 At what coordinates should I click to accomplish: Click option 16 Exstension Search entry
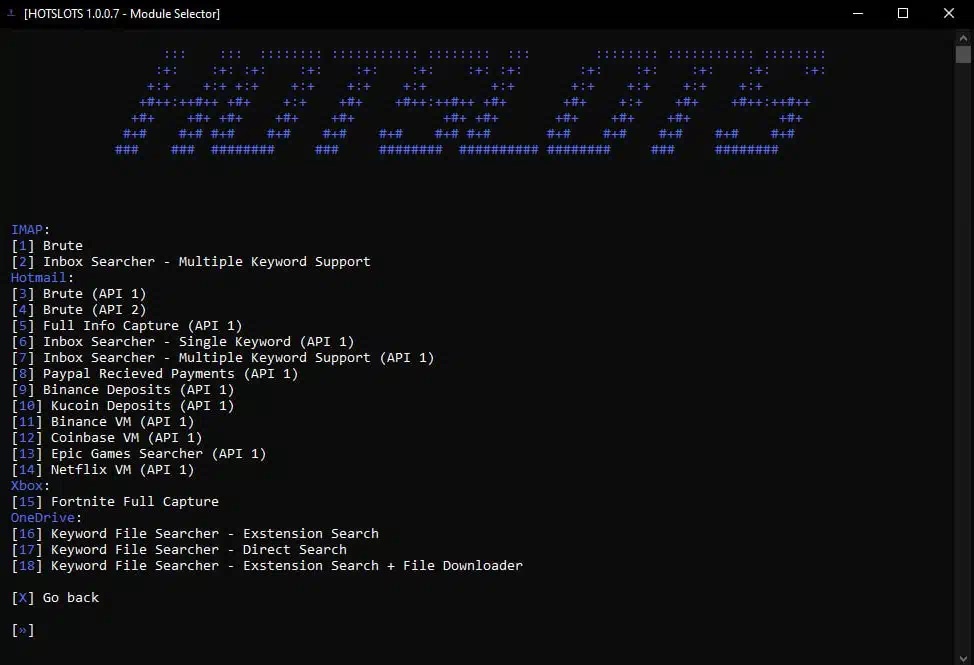coord(195,534)
